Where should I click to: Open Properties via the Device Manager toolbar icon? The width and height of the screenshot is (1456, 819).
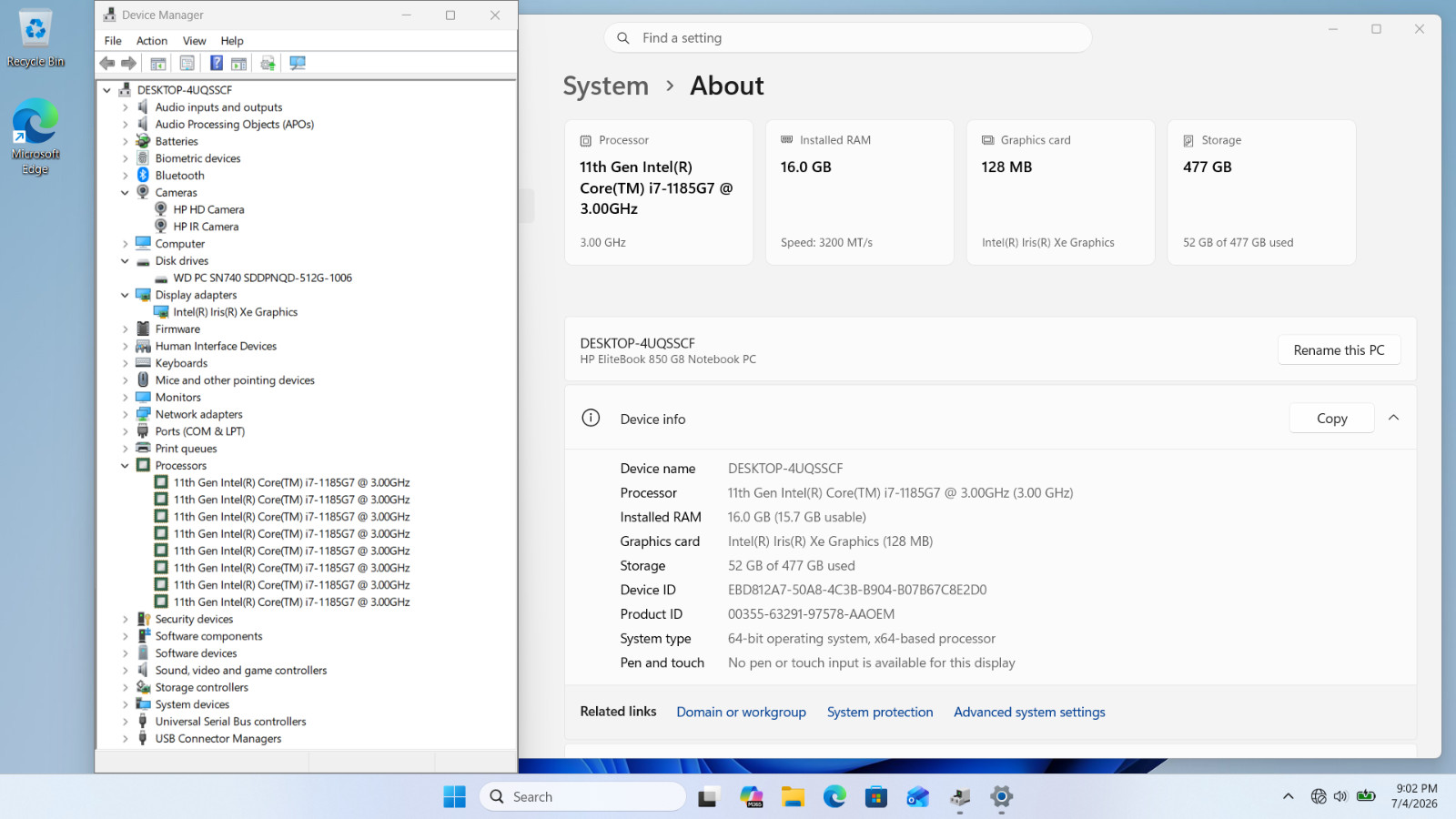pyautogui.click(x=187, y=63)
